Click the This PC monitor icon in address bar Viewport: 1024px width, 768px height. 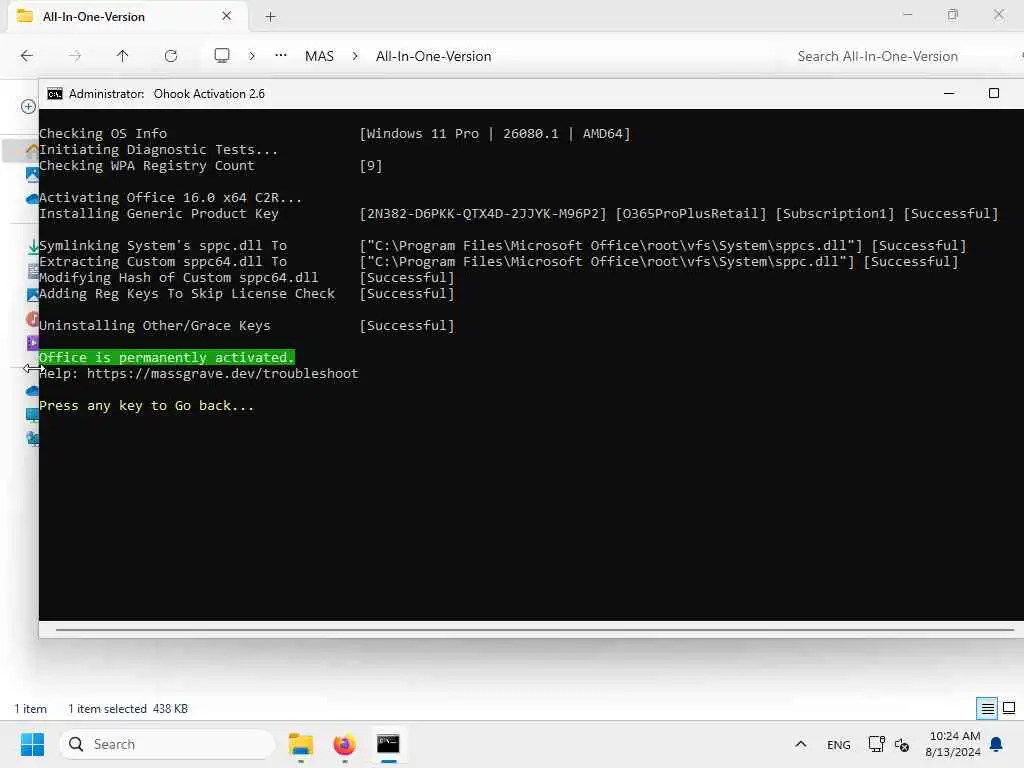[222, 56]
